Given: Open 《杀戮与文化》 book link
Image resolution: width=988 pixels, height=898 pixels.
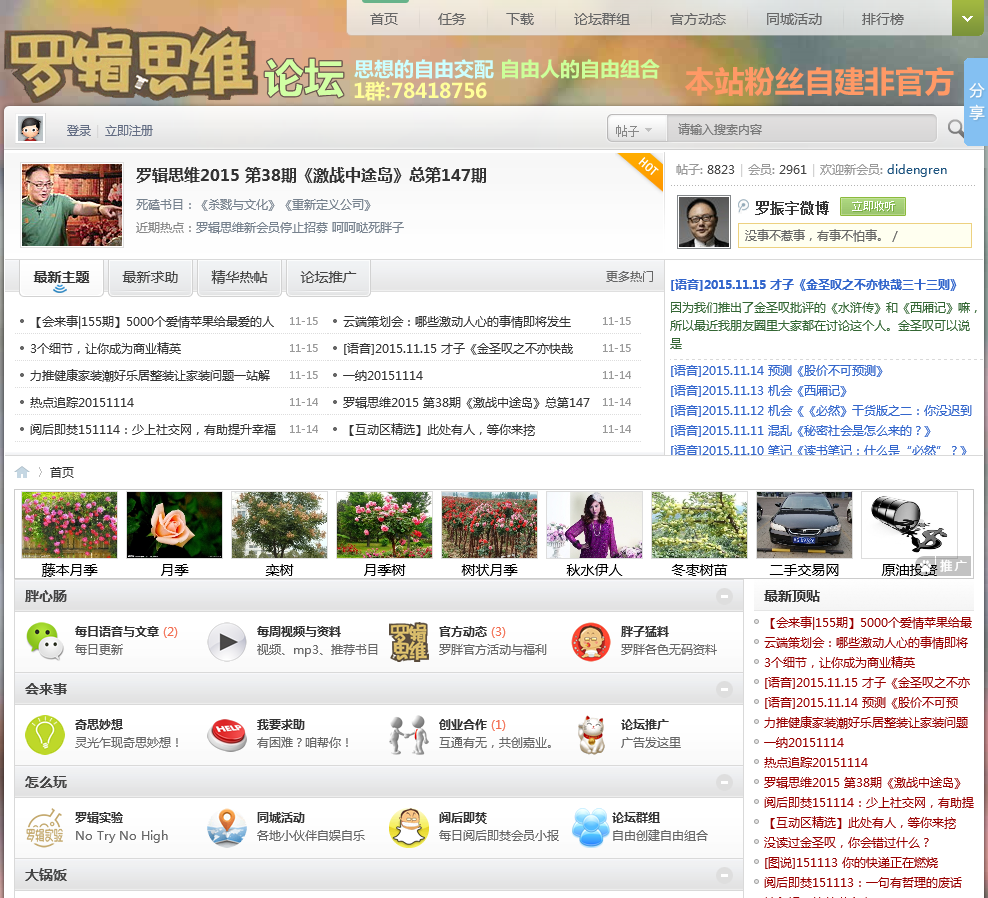Looking at the screenshot, I should click(238, 205).
